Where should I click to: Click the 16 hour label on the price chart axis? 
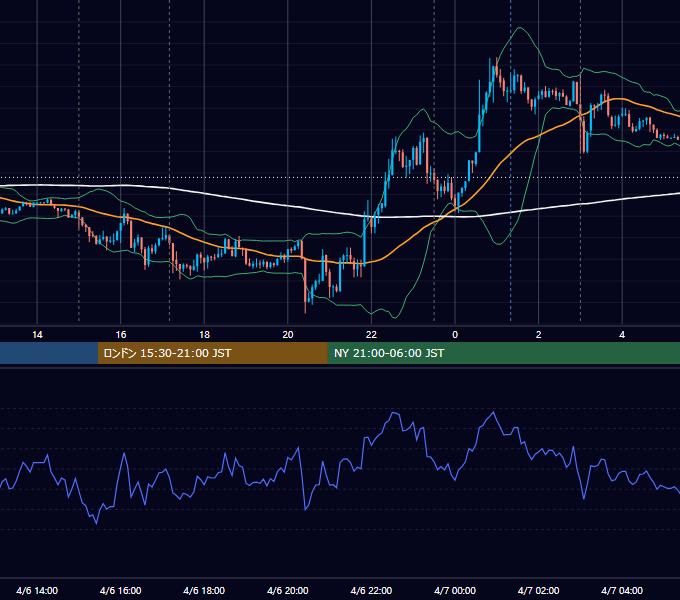tap(121, 335)
